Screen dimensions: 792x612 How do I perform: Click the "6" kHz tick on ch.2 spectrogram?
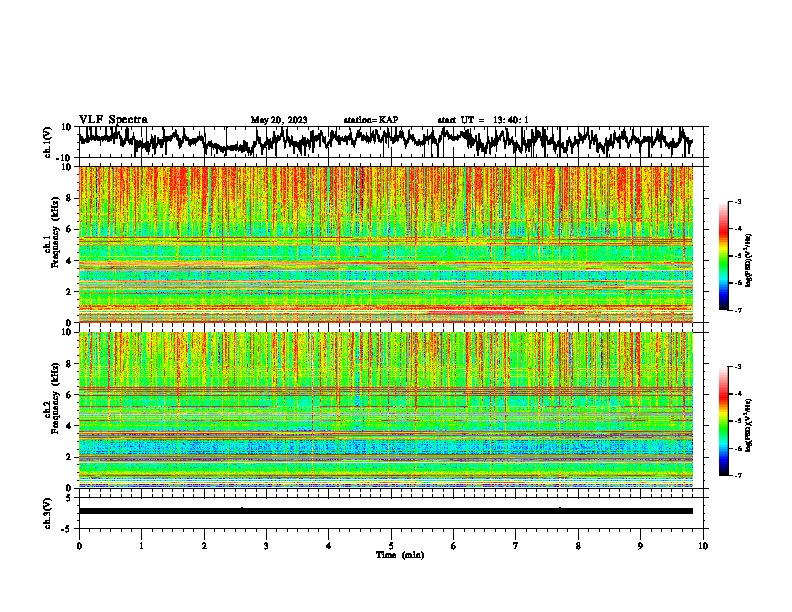click(69, 395)
